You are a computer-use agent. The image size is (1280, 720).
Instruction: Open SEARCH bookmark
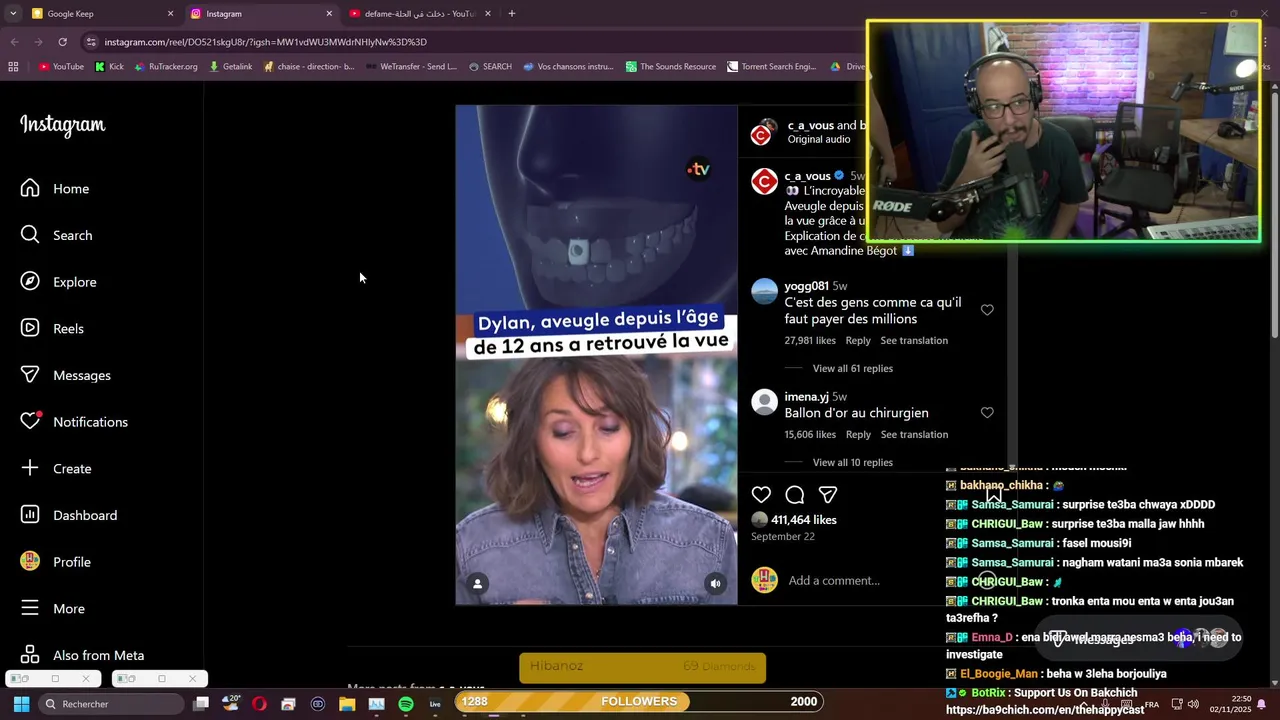pos(490,67)
